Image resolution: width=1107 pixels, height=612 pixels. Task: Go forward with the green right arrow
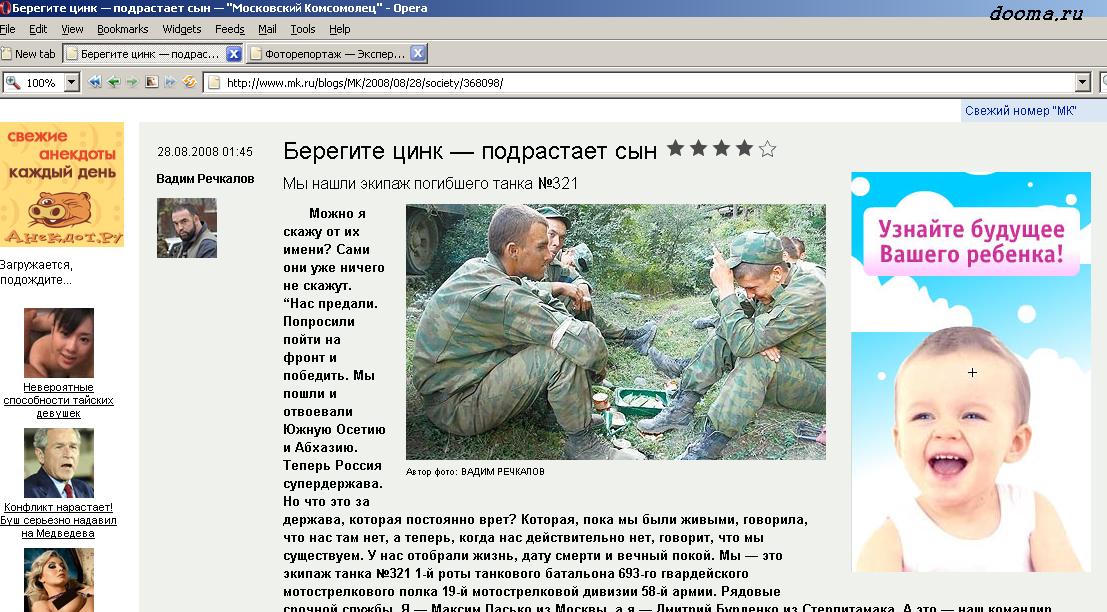pos(132,83)
